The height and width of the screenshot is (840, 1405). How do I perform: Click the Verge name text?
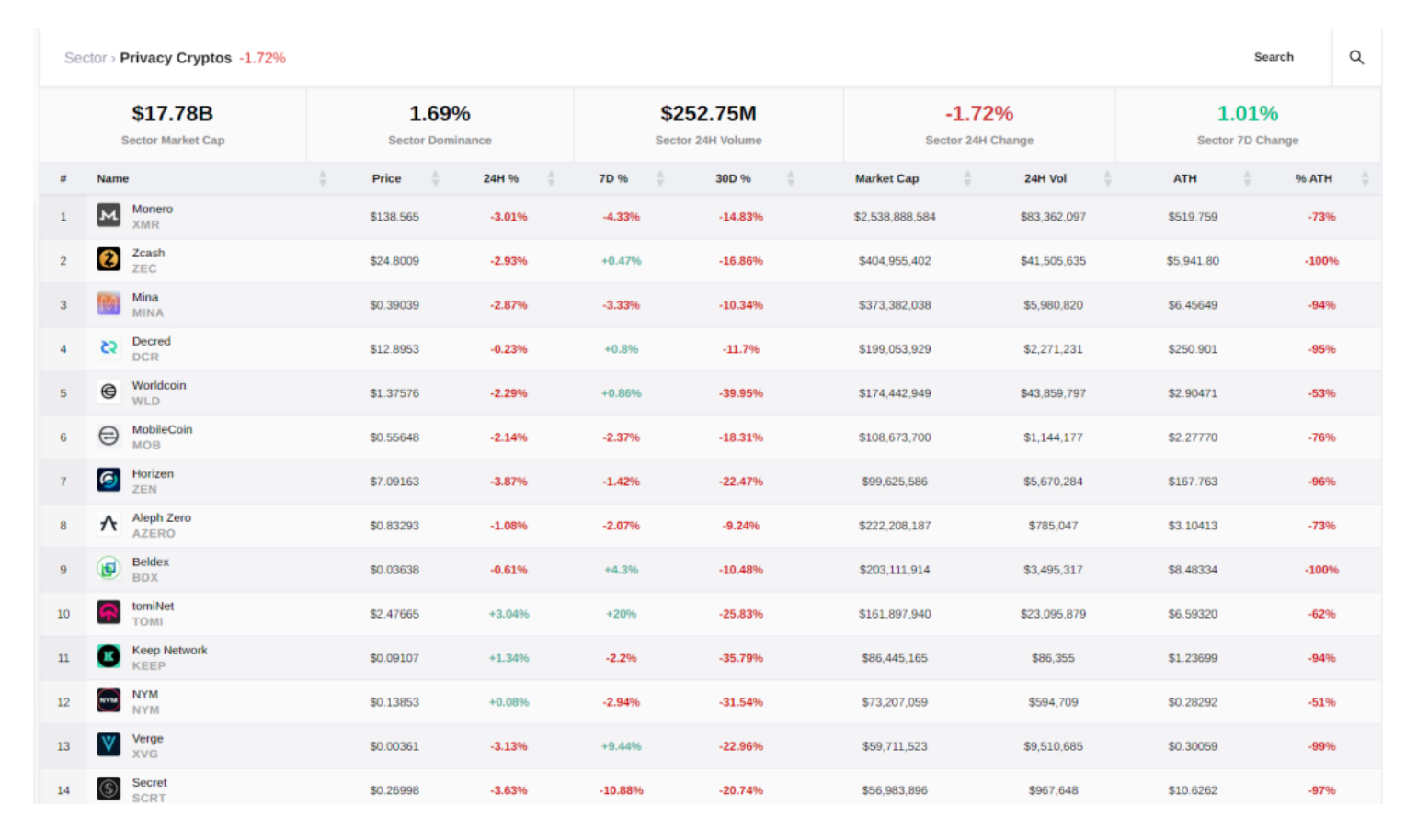click(x=147, y=739)
